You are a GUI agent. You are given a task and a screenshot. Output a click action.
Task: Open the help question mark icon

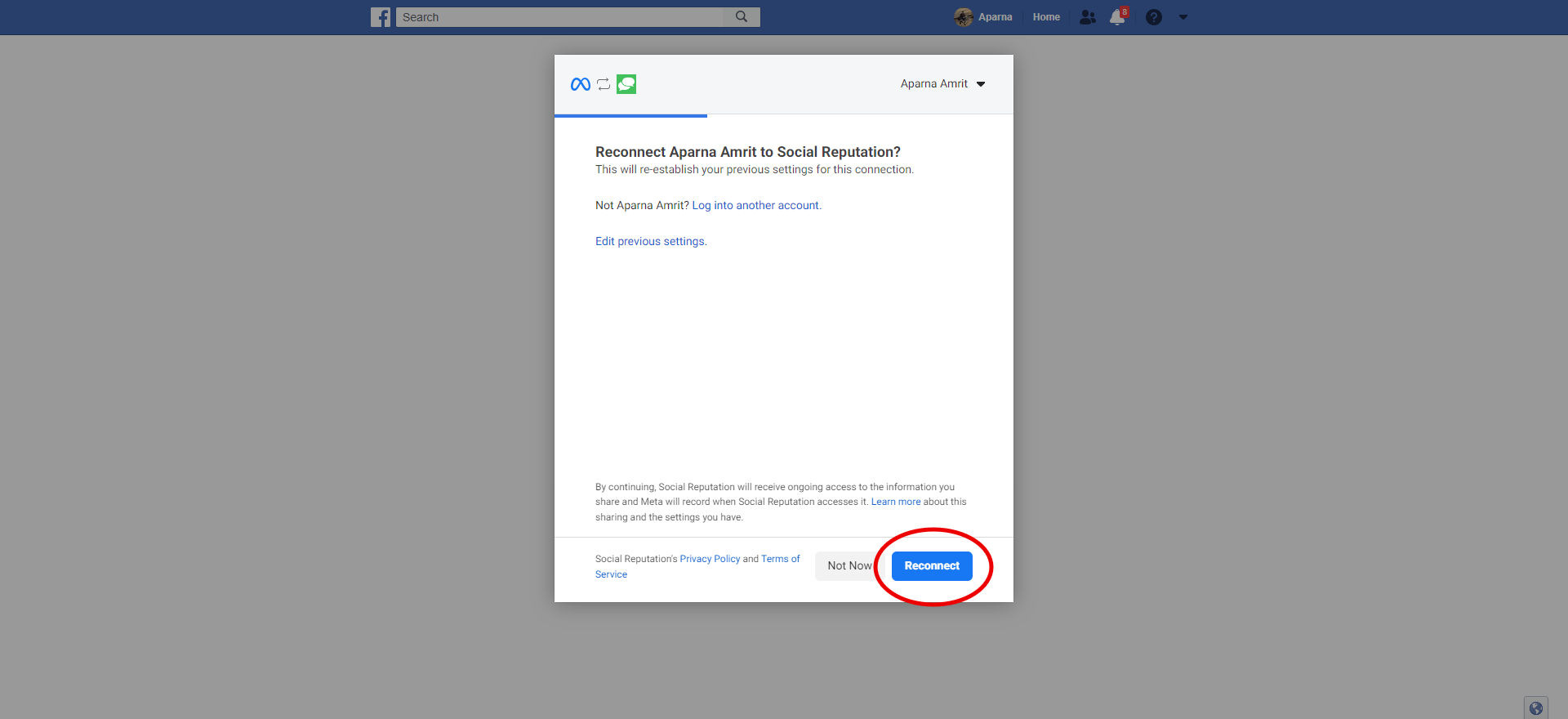tap(1153, 17)
